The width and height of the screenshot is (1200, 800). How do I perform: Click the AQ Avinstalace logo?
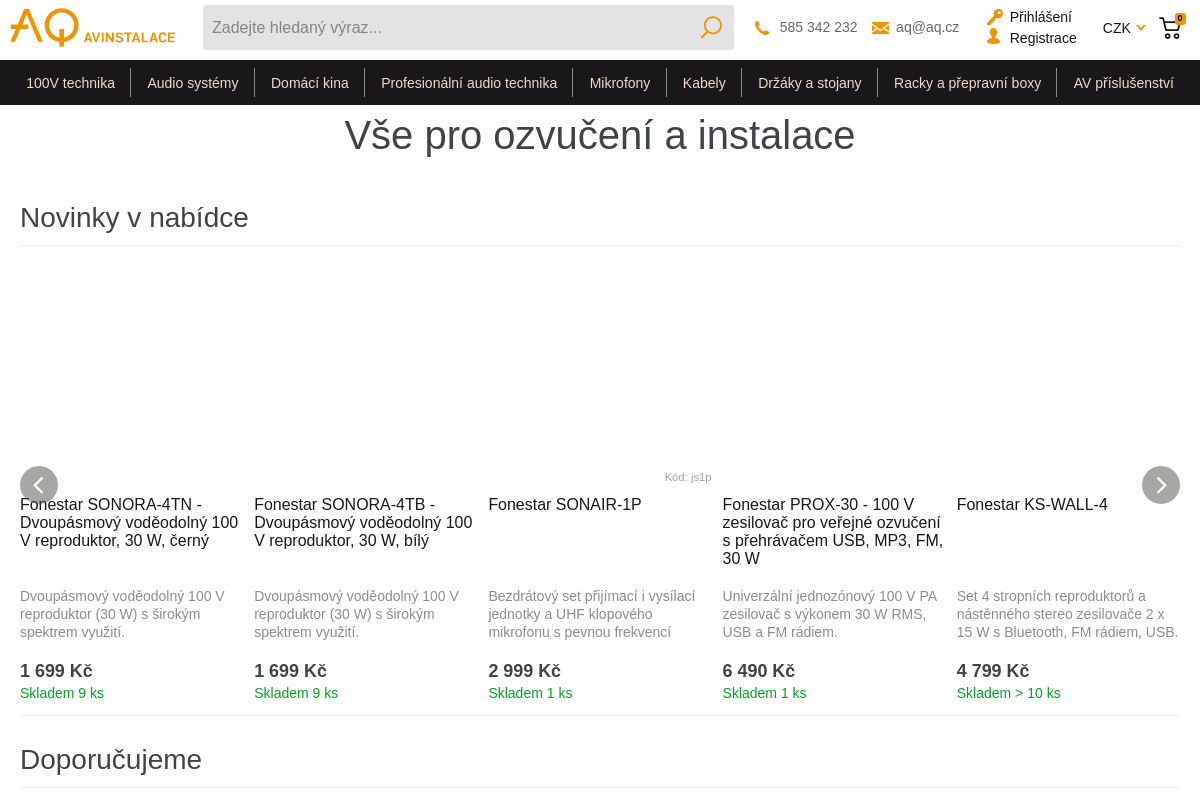pos(92,27)
